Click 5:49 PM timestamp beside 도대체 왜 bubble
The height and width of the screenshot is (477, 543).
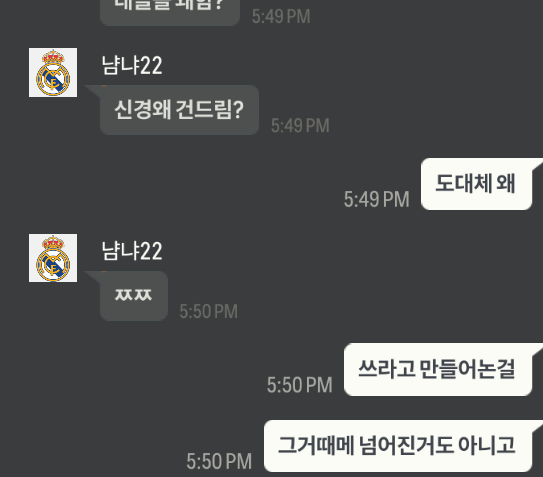376,200
